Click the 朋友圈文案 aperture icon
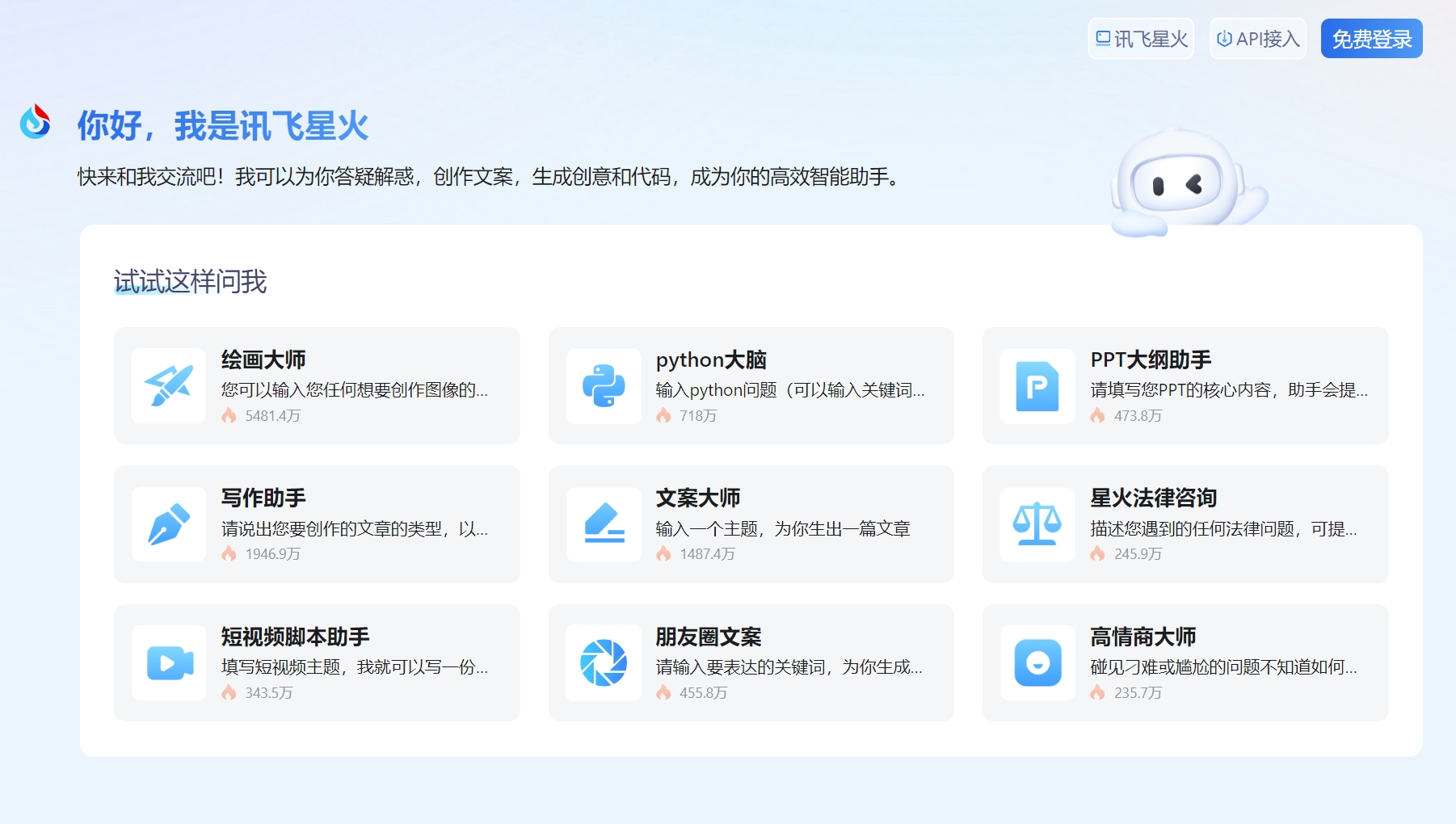Screen dimensions: 1456x824 point(604,662)
